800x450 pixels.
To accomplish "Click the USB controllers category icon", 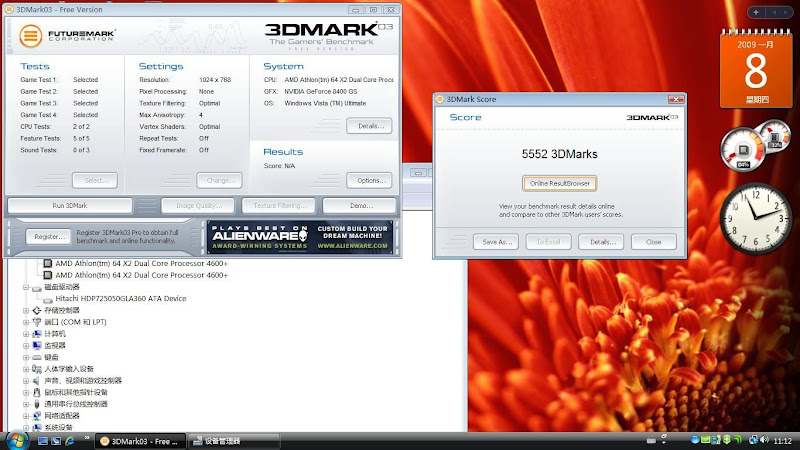I will point(37,405).
